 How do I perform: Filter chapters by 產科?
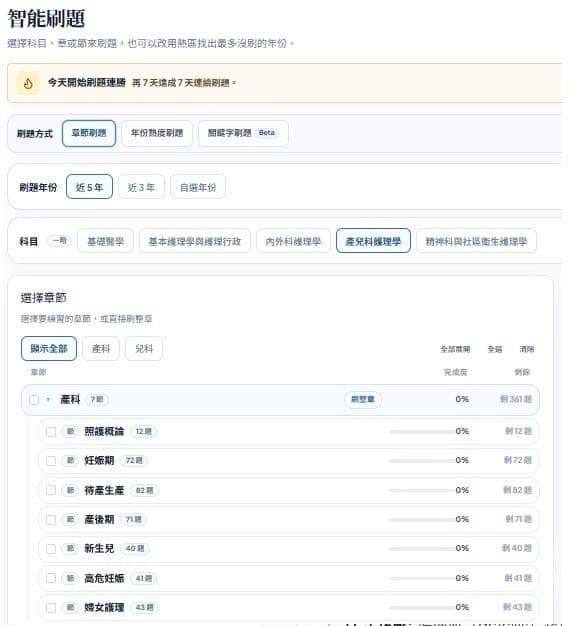(x=101, y=349)
